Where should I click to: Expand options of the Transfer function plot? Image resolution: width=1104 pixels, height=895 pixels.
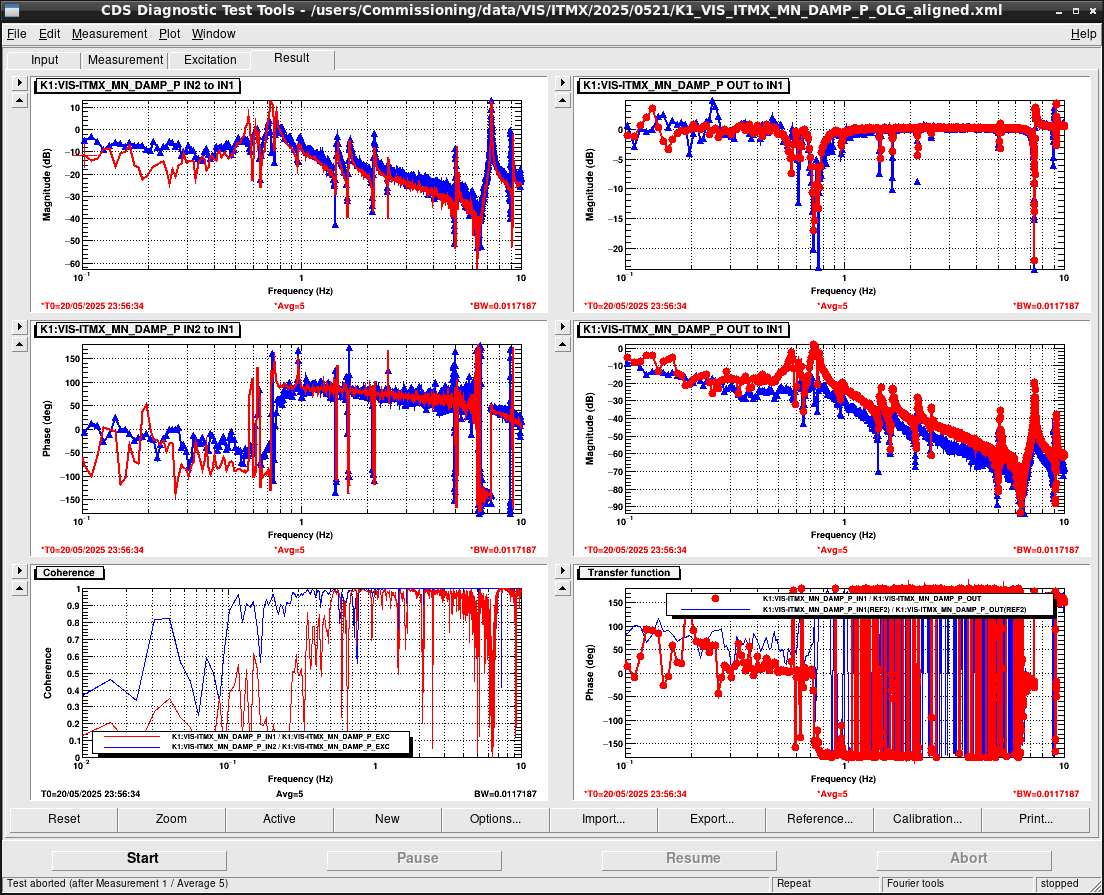click(562, 571)
